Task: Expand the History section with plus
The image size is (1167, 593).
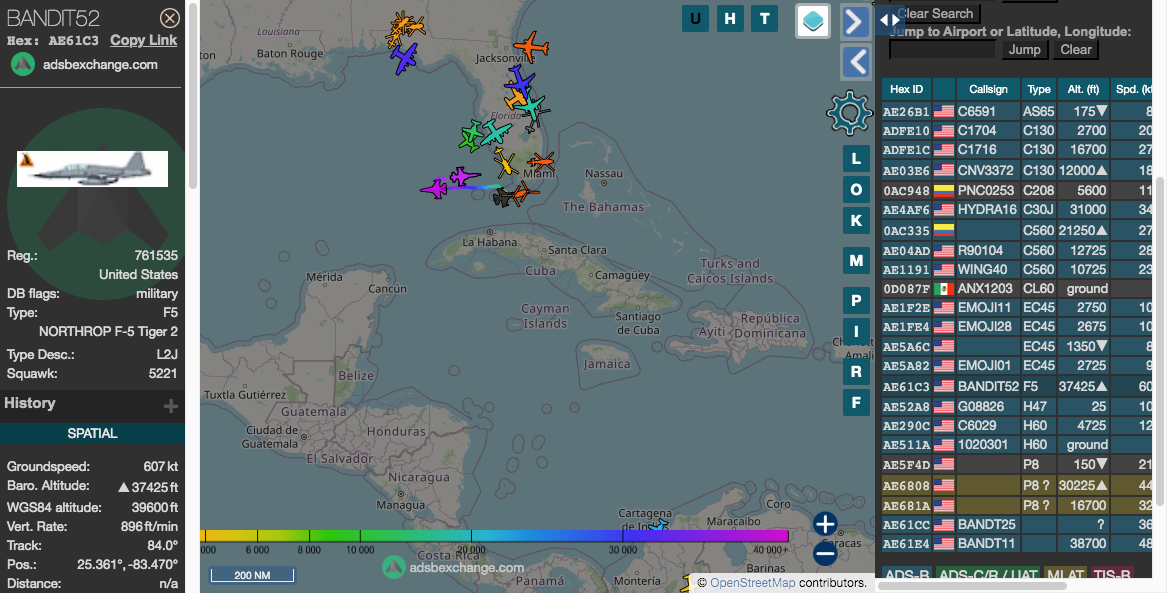Action: (x=170, y=406)
